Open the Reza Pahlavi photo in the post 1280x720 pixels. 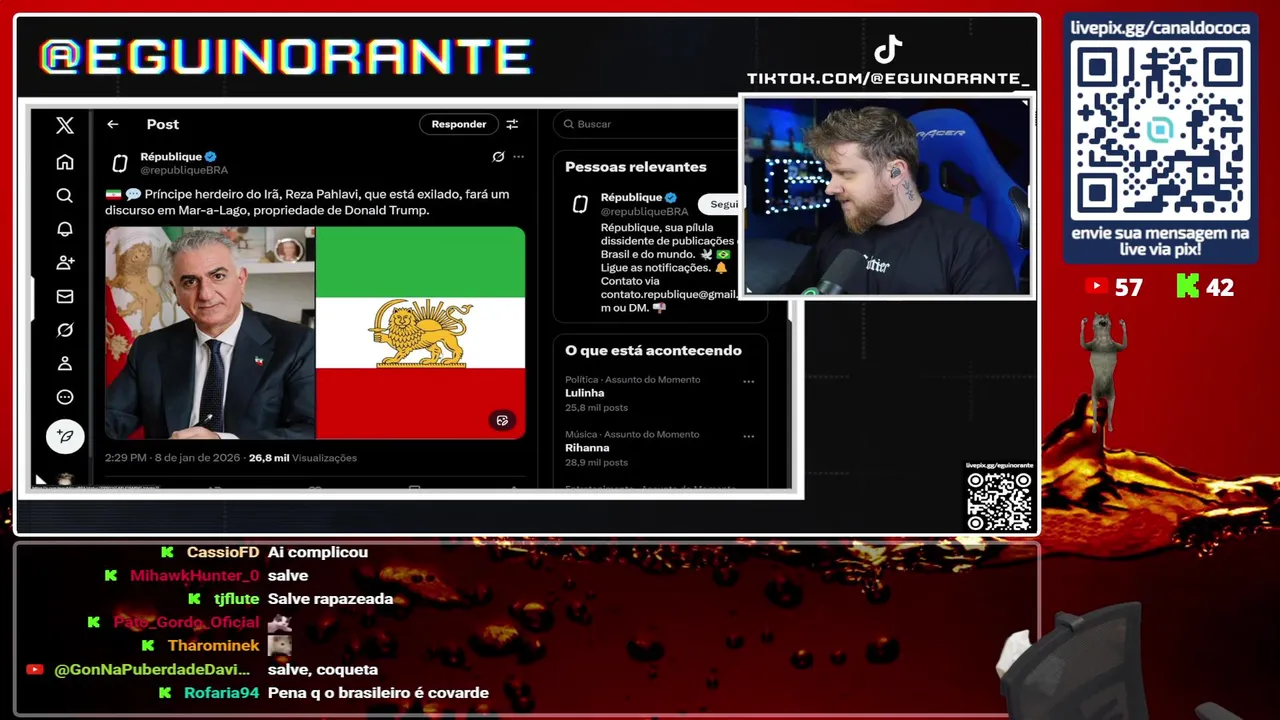pos(210,333)
